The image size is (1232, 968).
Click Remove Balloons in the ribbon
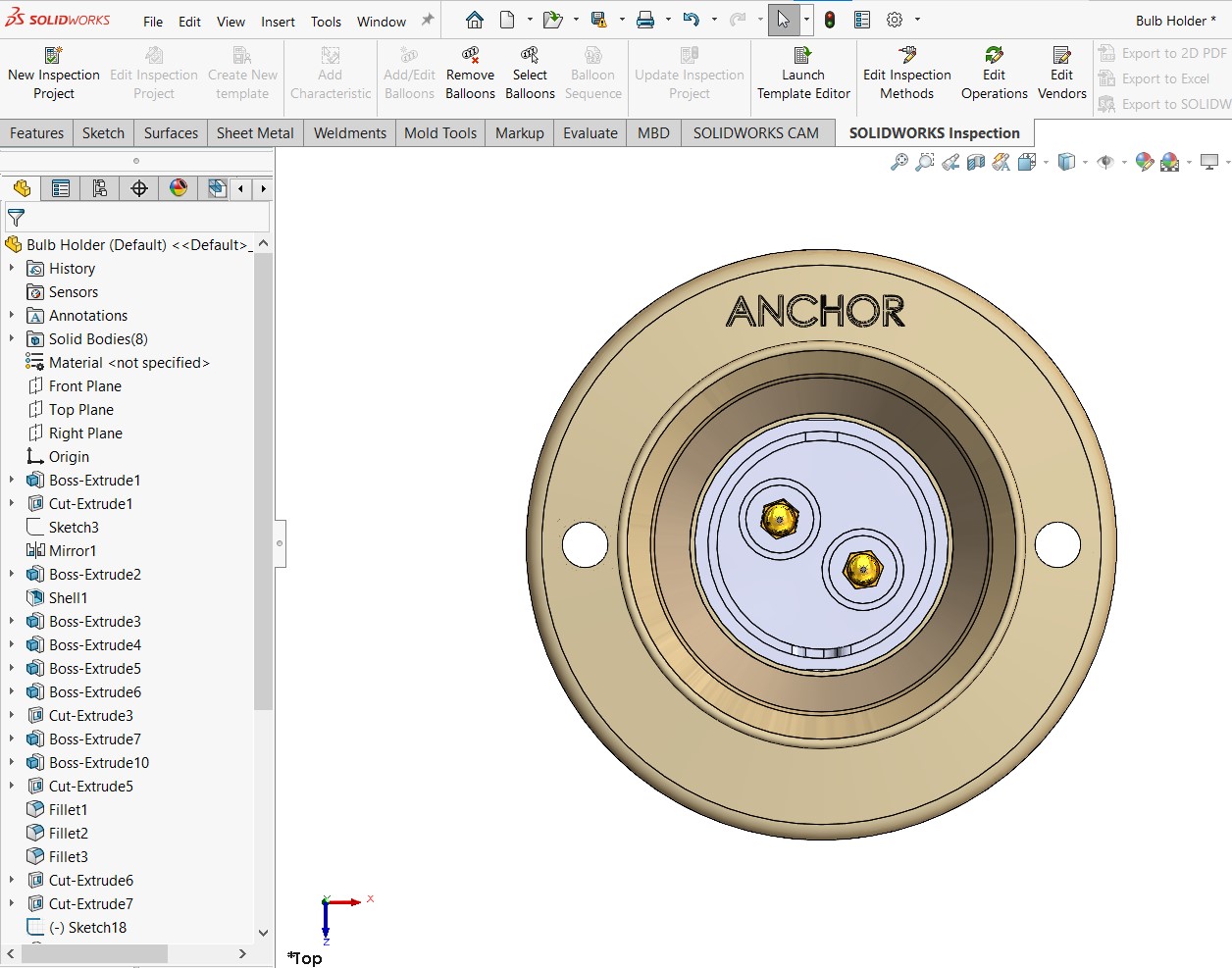click(x=470, y=74)
